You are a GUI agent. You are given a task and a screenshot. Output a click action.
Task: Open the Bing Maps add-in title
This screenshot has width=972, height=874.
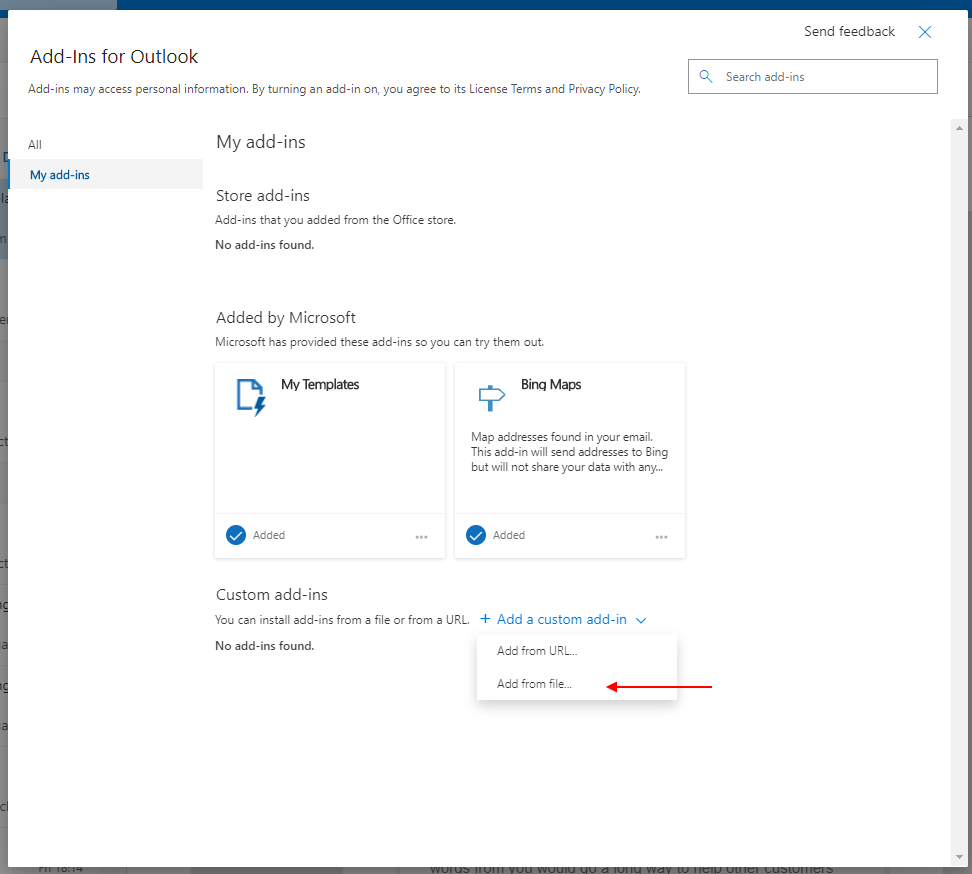pyautogui.click(x=550, y=384)
